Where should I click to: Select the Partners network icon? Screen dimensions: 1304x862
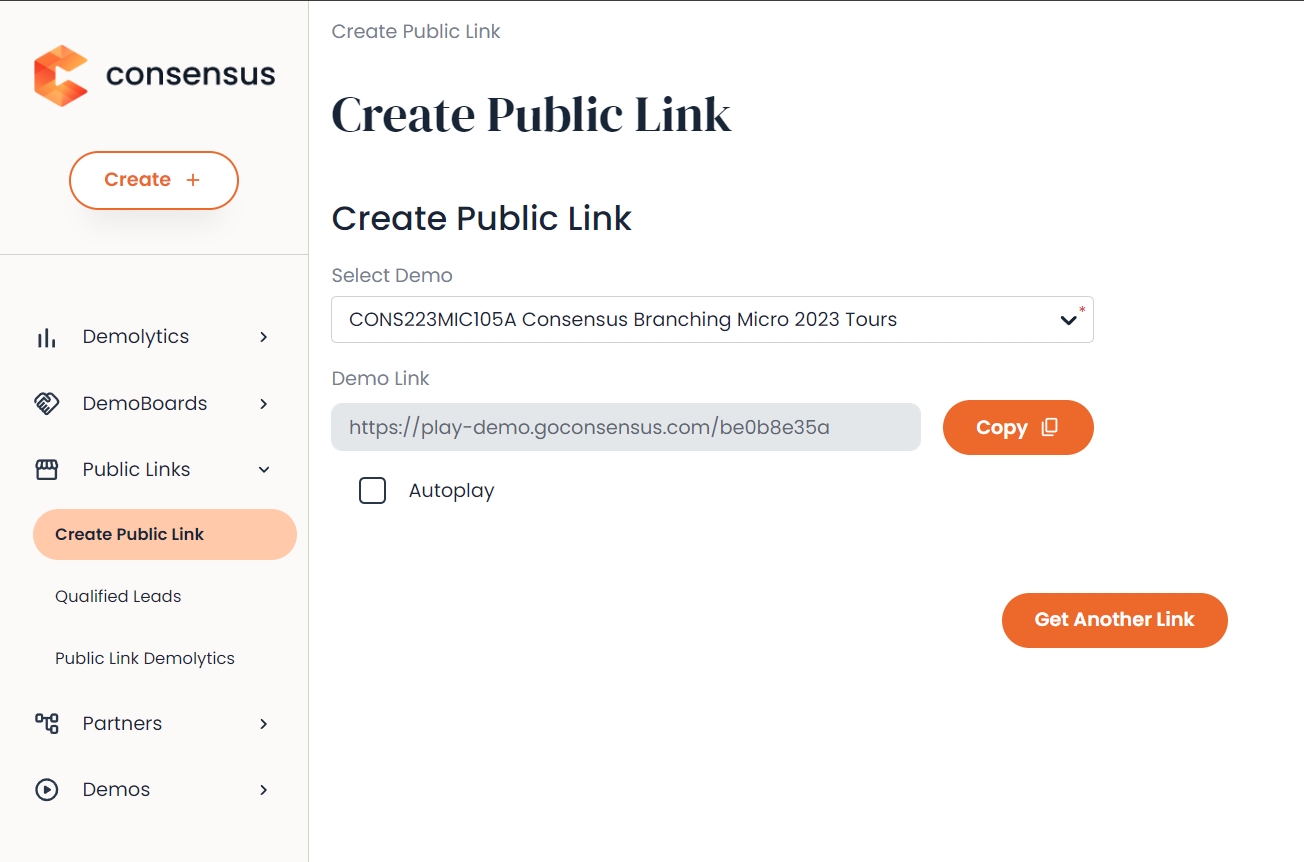[46, 723]
